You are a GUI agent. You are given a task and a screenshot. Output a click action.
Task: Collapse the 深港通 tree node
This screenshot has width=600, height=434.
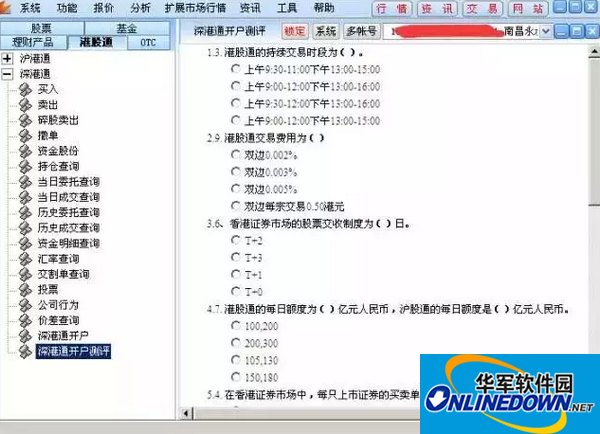click(7, 74)
